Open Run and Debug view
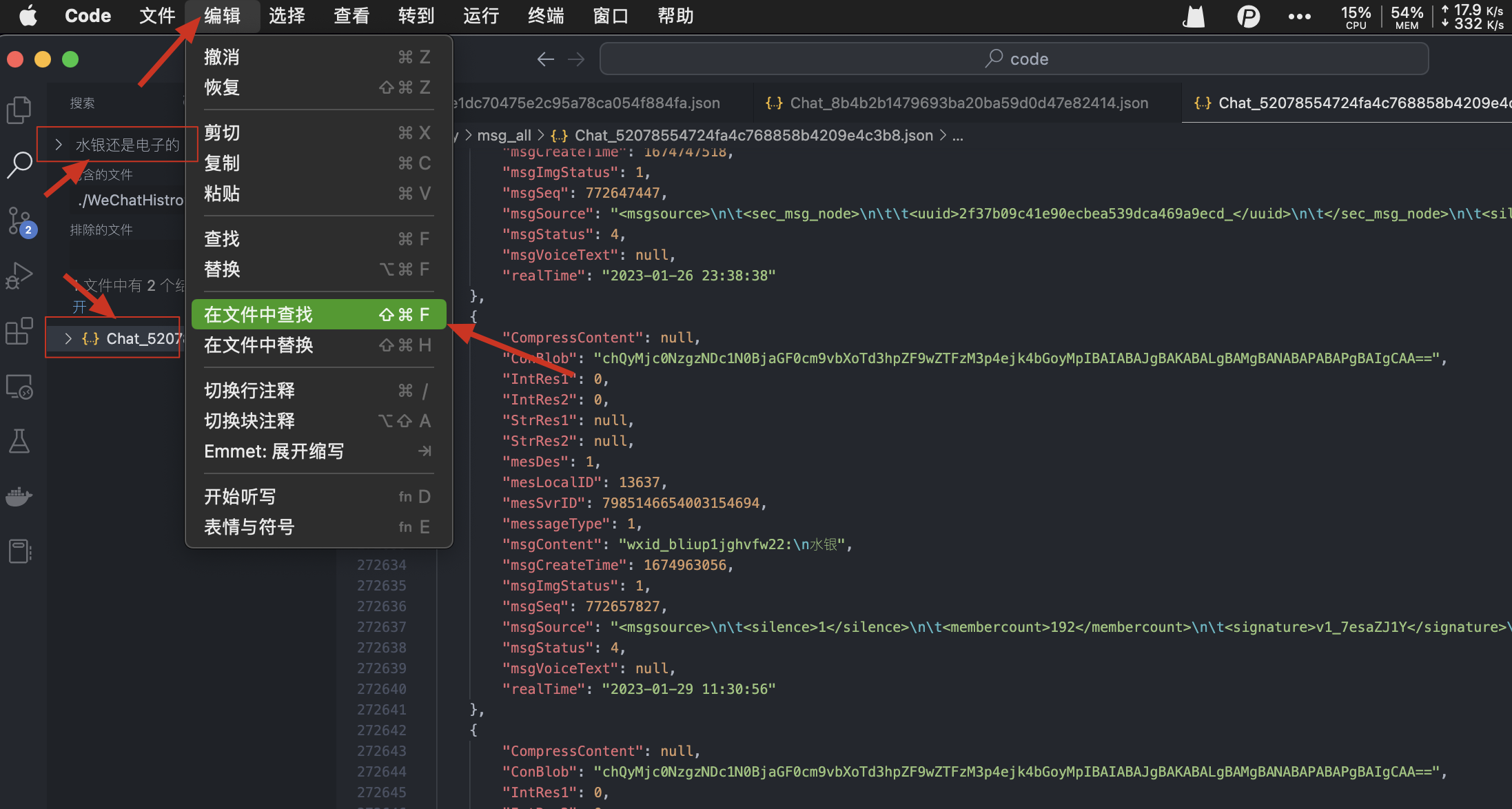Viewport: 1512px width, 809px height. click(19, 276)
